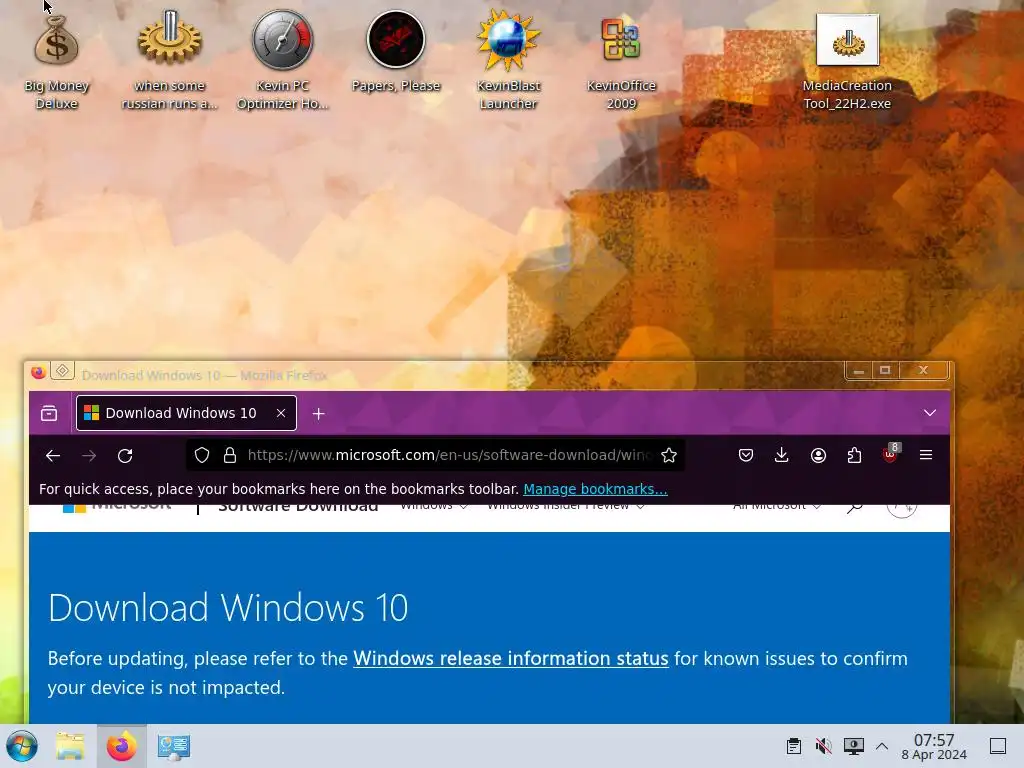This screenshot has width=1024, height=768.
Task: Click the taskbar clock showing 07:57
Action: click(934, 746)
